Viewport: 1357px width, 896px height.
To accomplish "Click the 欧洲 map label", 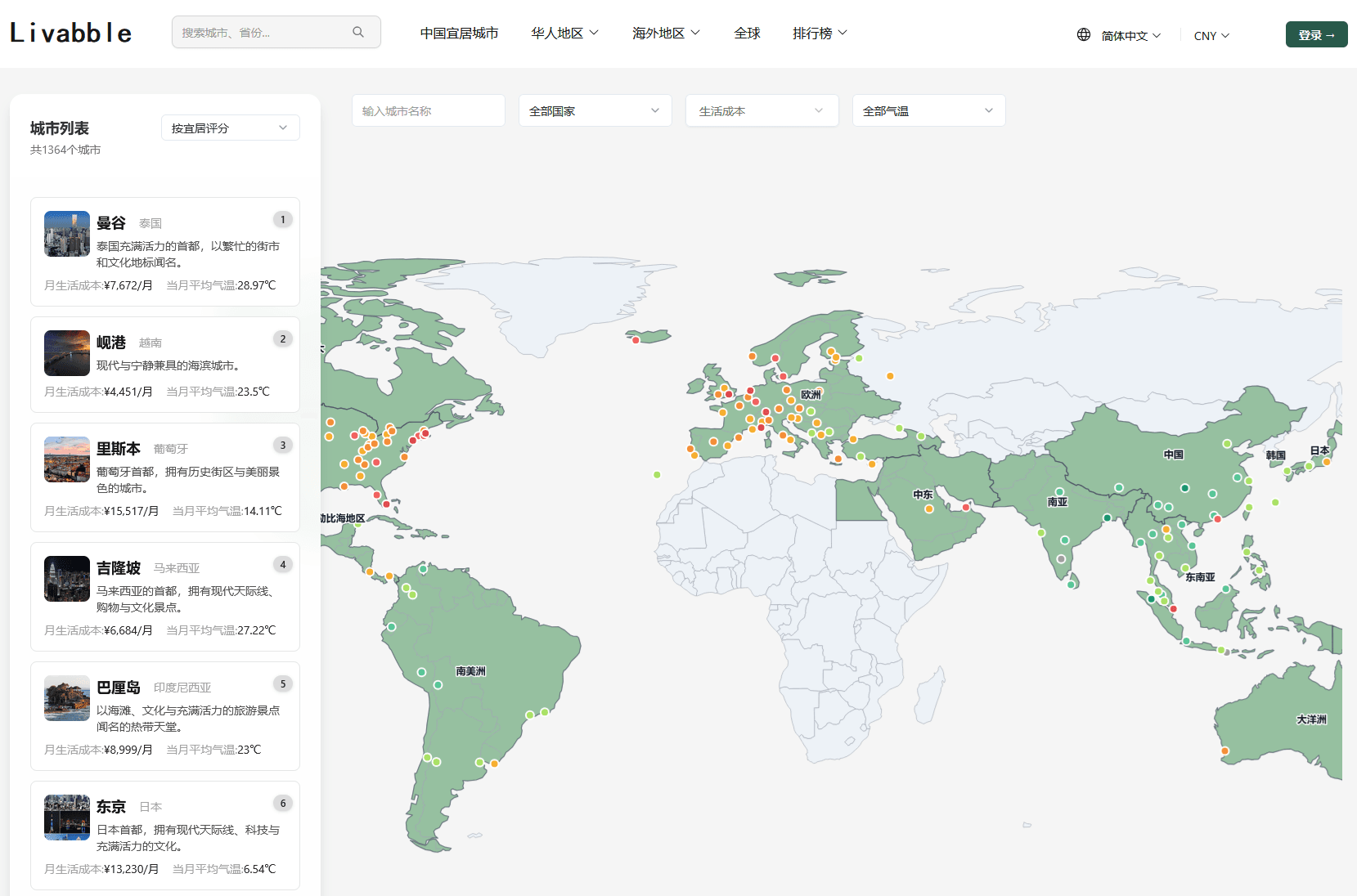I will (811, 395).
